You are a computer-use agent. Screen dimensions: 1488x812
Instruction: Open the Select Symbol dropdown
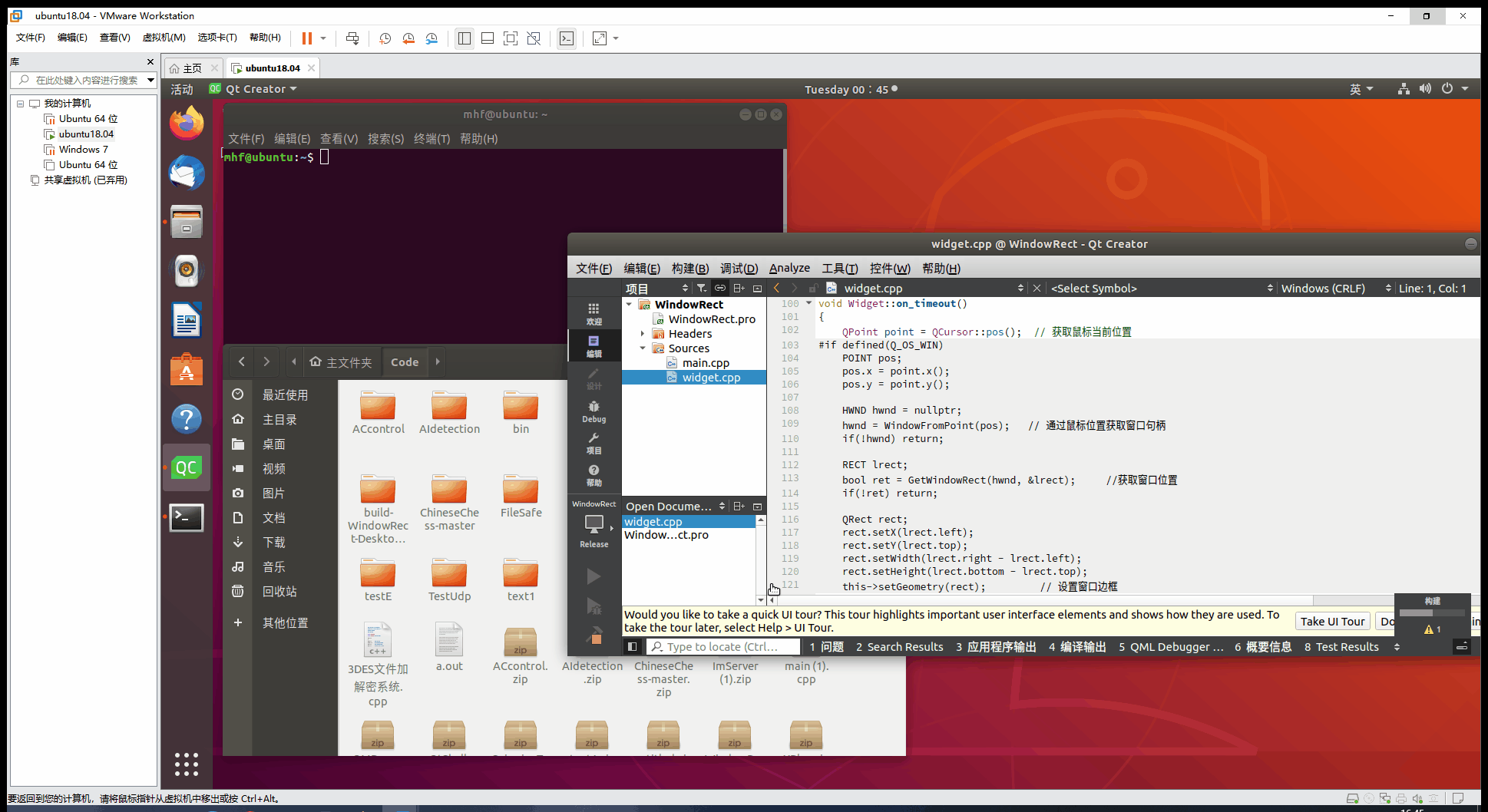click(x=1162, y=288)
